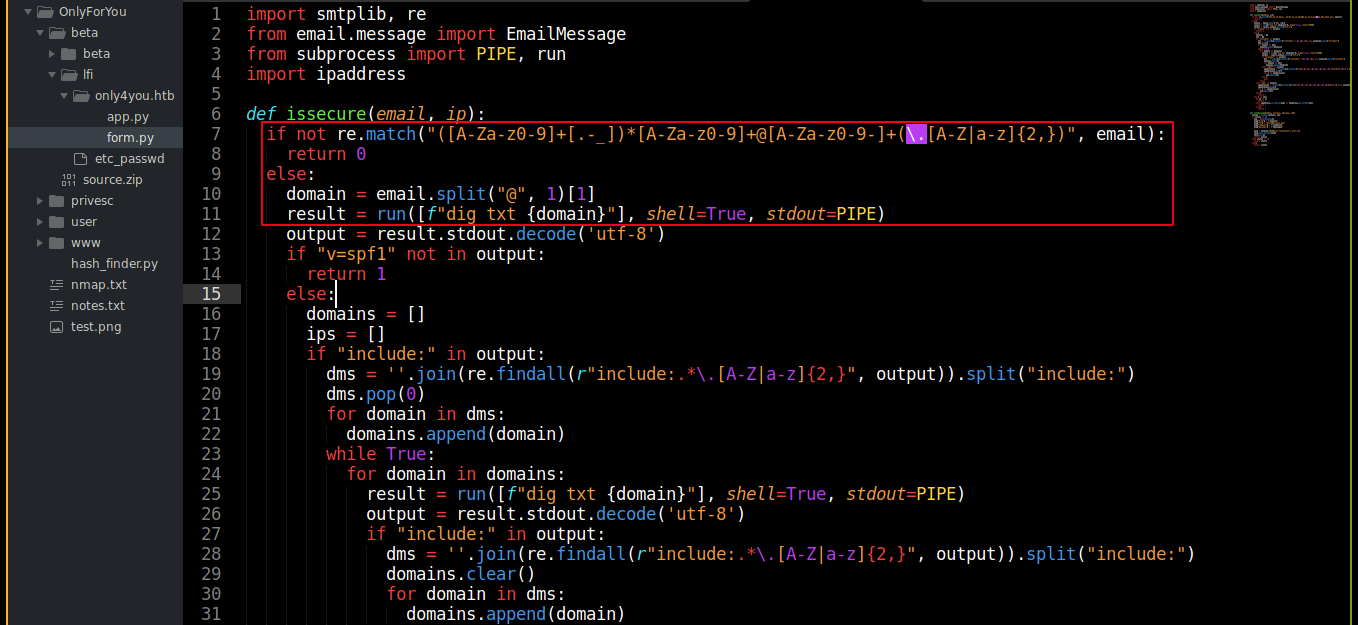Click the nmap.txt text file icon

coord(57,285)
